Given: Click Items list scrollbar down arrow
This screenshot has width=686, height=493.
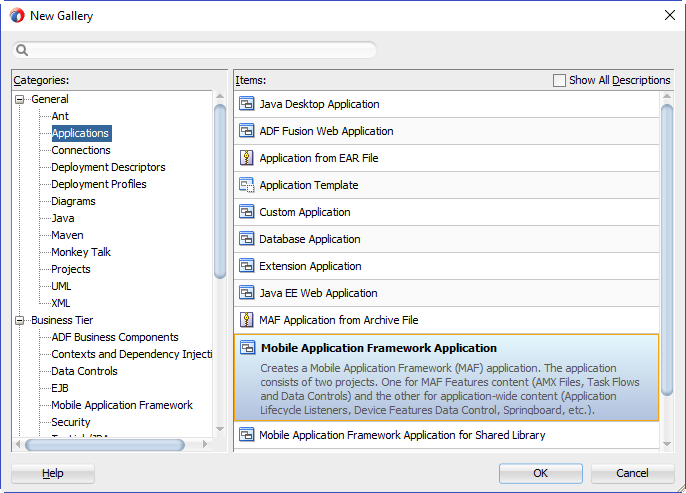Looking at the screenshot, I should point(667,444).
